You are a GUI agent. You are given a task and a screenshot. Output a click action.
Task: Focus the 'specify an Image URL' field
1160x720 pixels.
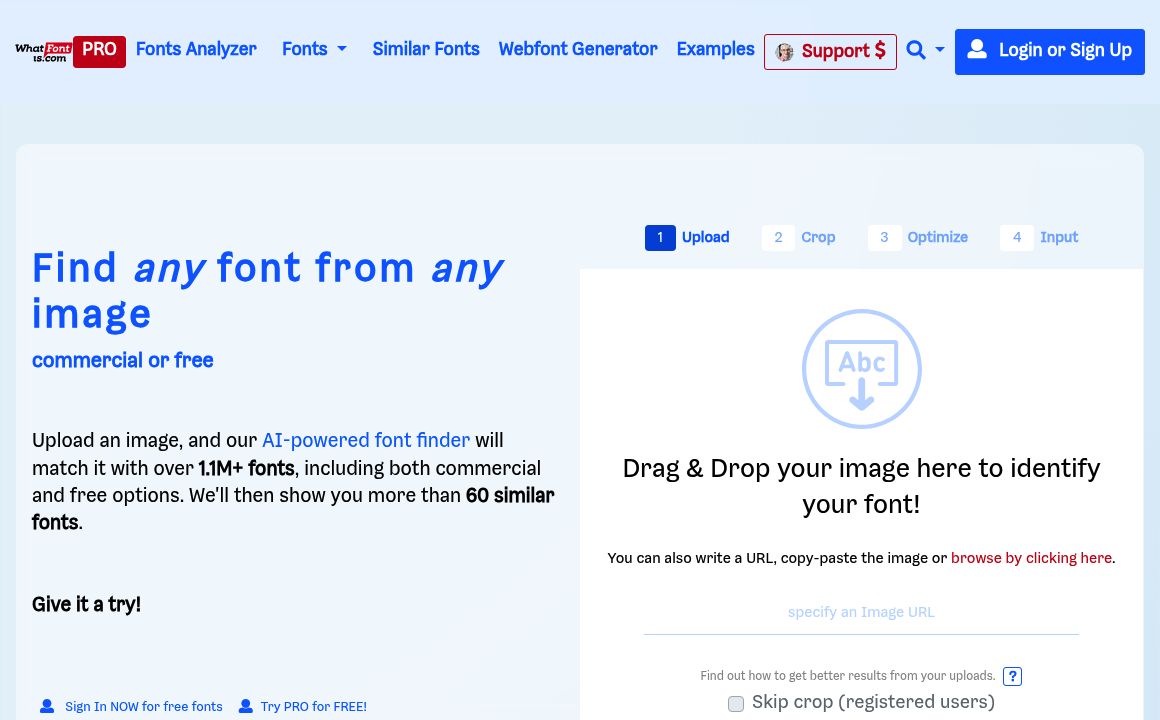pos(861,612)
